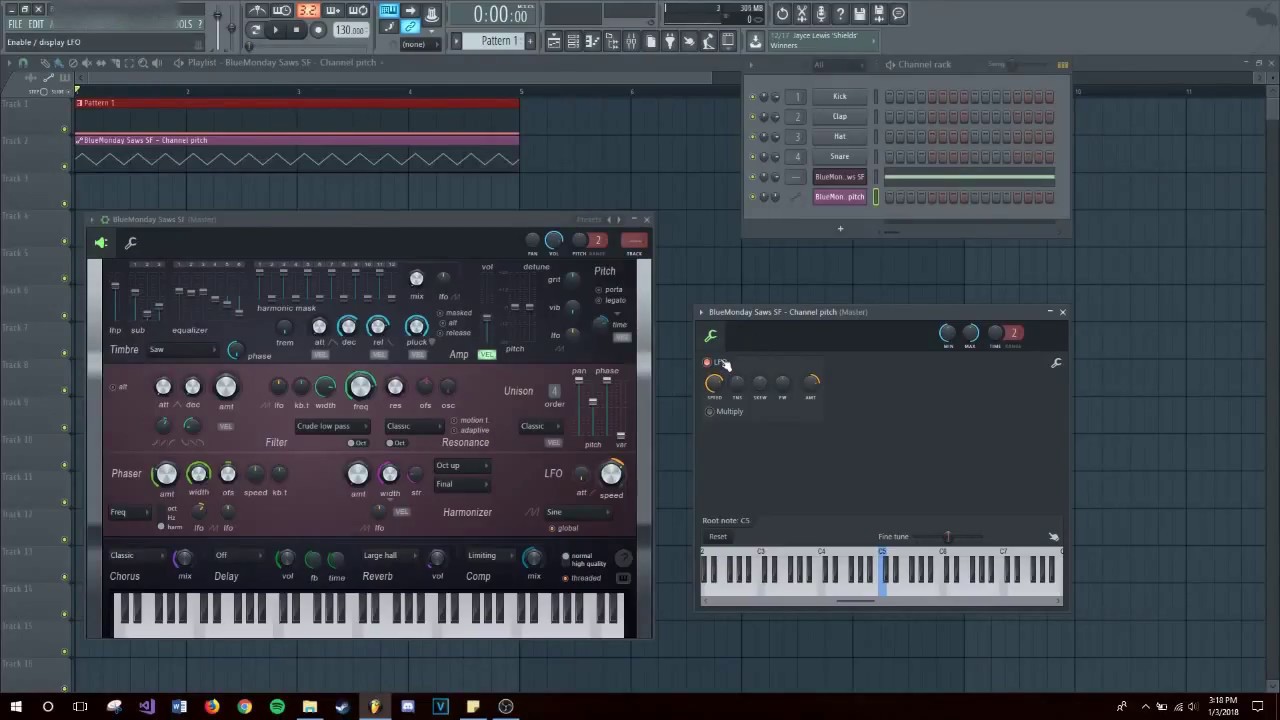Select the Clap channel button
The width and height of the screenshot is (1280, 720).
coord(839,117)
